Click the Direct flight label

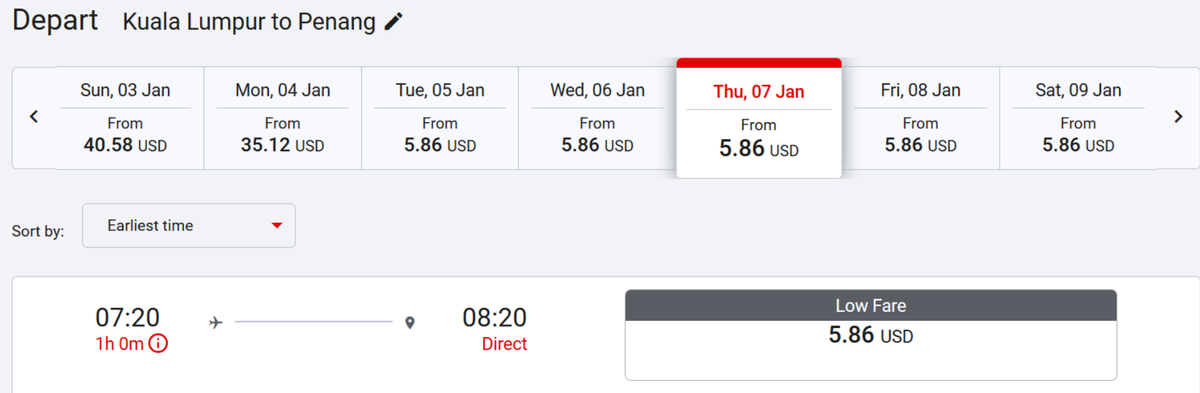click(504, 344)
